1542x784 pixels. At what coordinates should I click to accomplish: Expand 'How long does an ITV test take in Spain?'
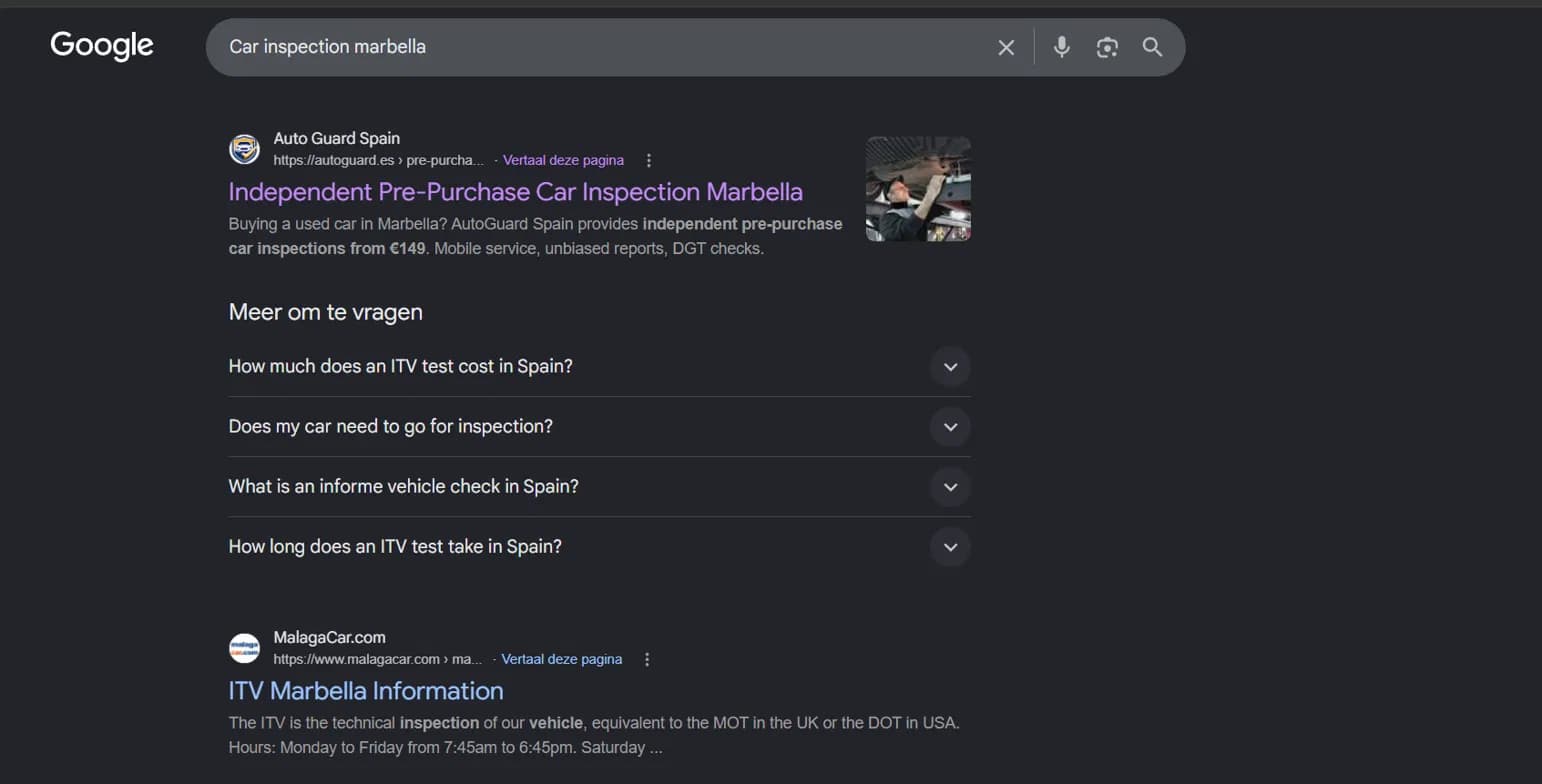click(599, 546)
